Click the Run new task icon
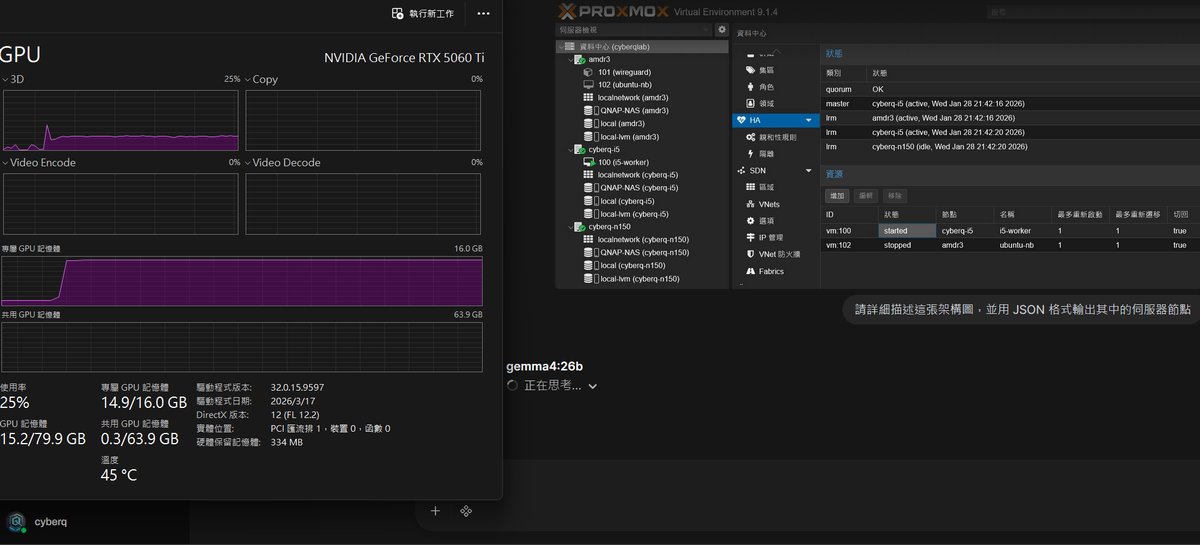The height and width of the screenshot is (545, 1200). pos(398,14)
